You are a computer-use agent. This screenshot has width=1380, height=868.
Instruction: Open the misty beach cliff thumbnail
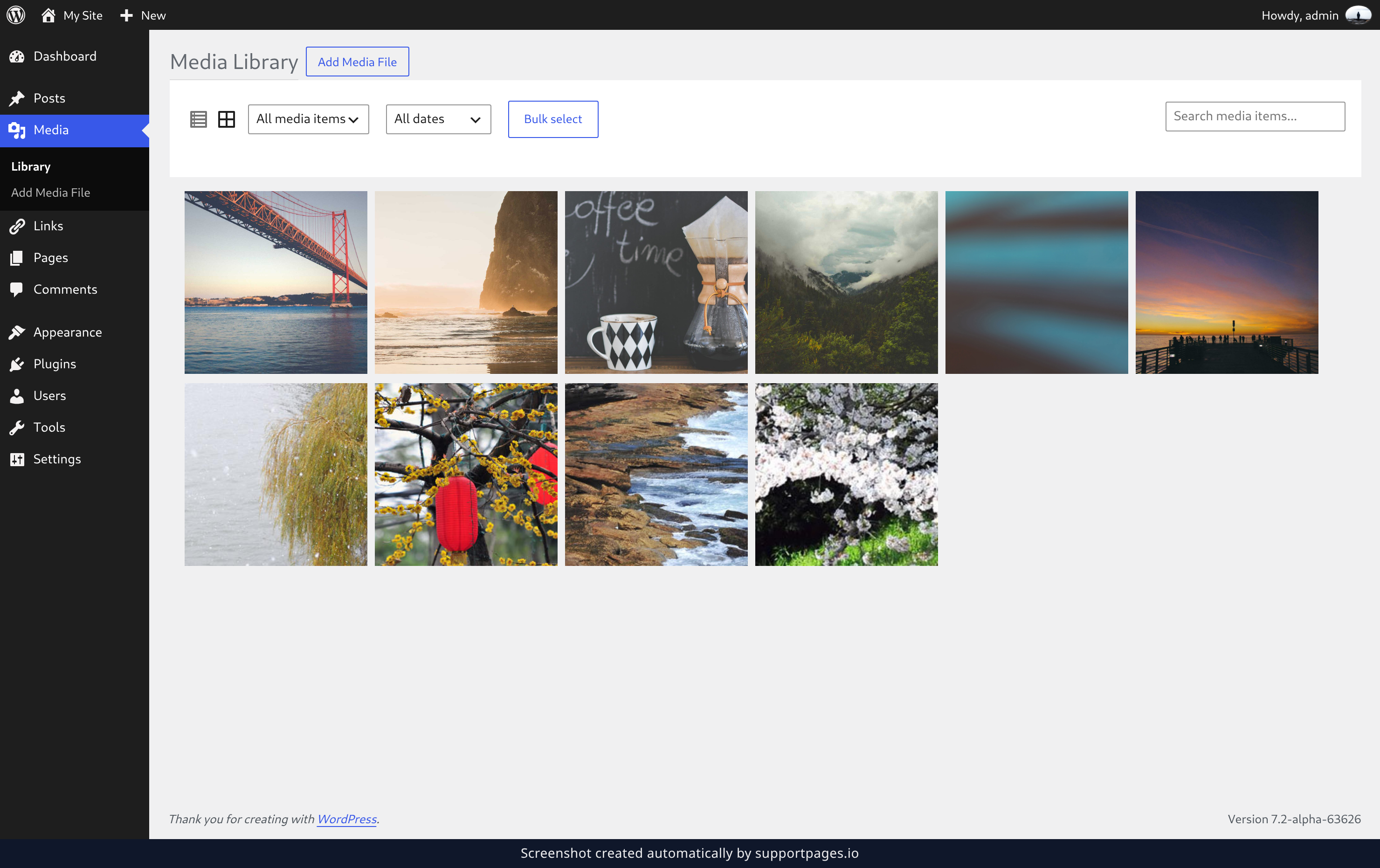tap(466, 282)
